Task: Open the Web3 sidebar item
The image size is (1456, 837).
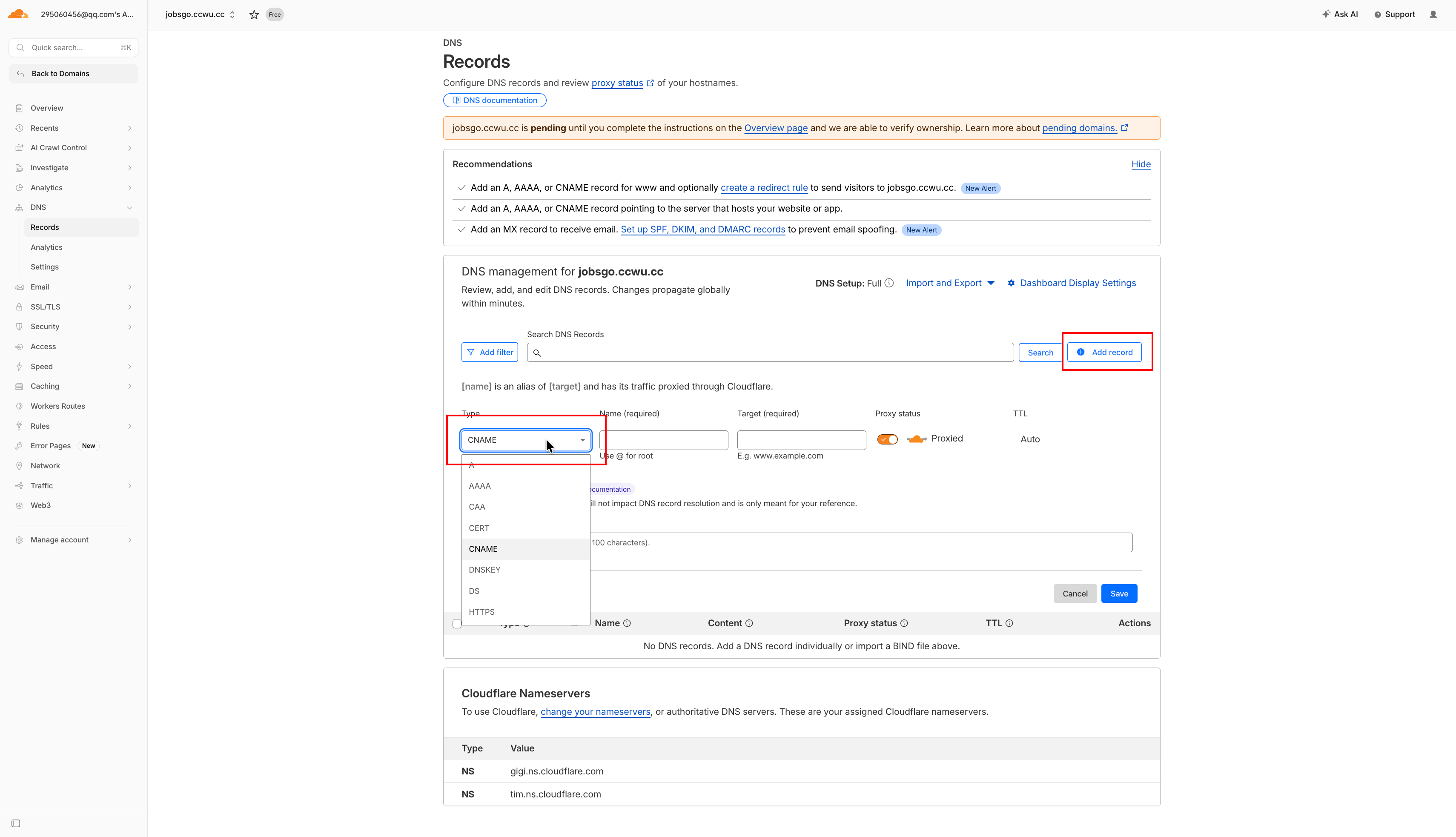Action: coord(74,505)
